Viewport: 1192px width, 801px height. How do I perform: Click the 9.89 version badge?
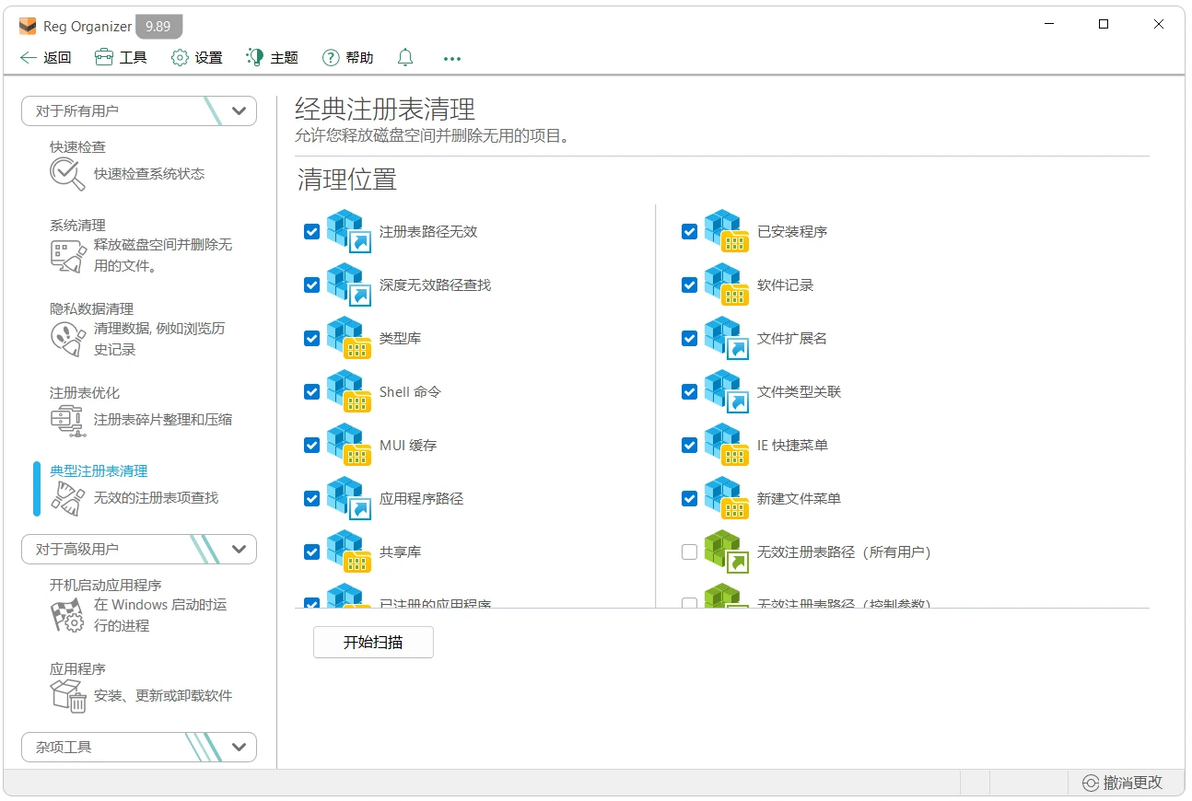click(158, 27)
